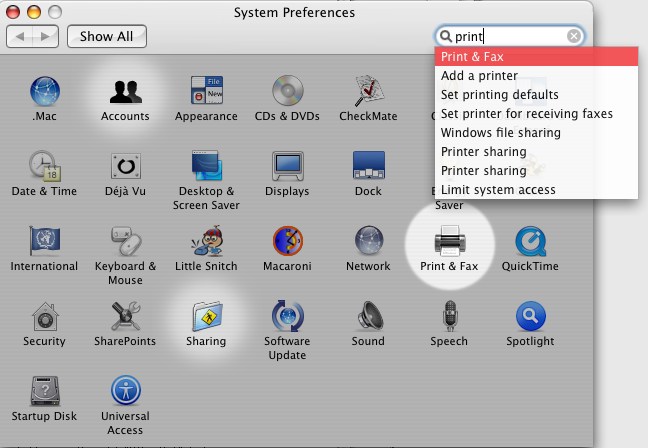The height and width of the screenshot is (448, 648).
Task: Go back with the left arrow button
Action: click(19, 36)
